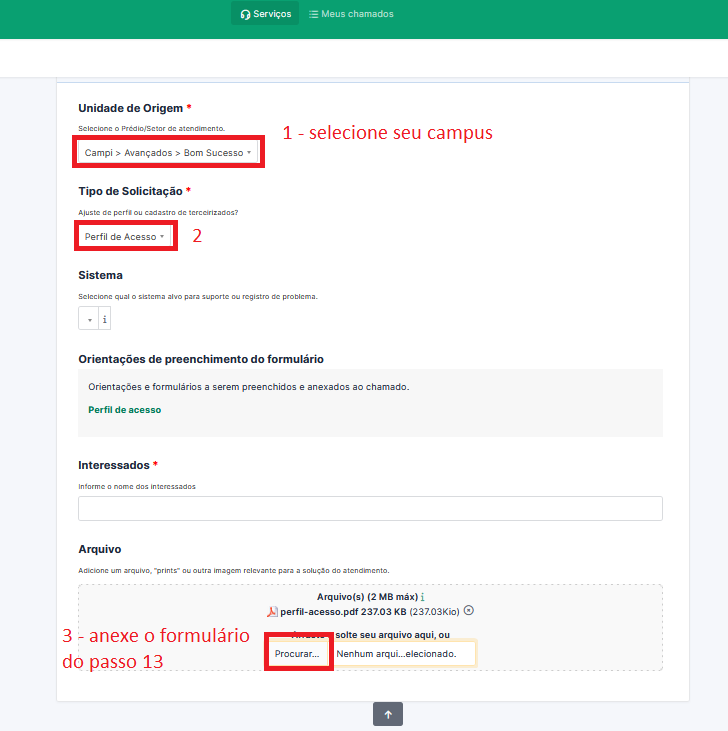Image resolution: width=728 pixels, height=731 pixels.
Task: Click the scroll-to-top arrow button
Action: pos(388,713)
